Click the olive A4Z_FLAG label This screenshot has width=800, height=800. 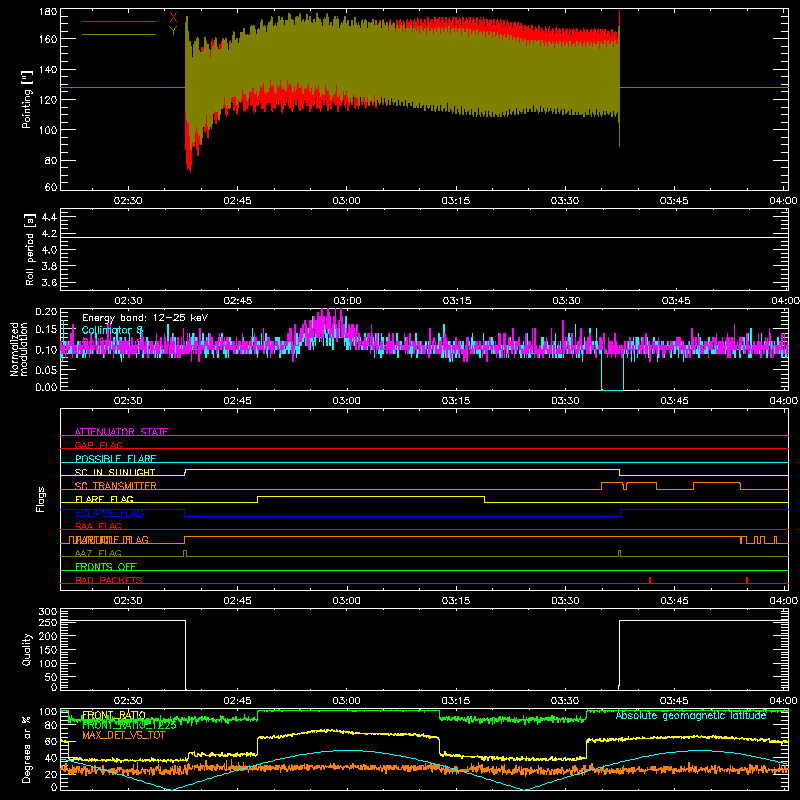click(98, 553)
